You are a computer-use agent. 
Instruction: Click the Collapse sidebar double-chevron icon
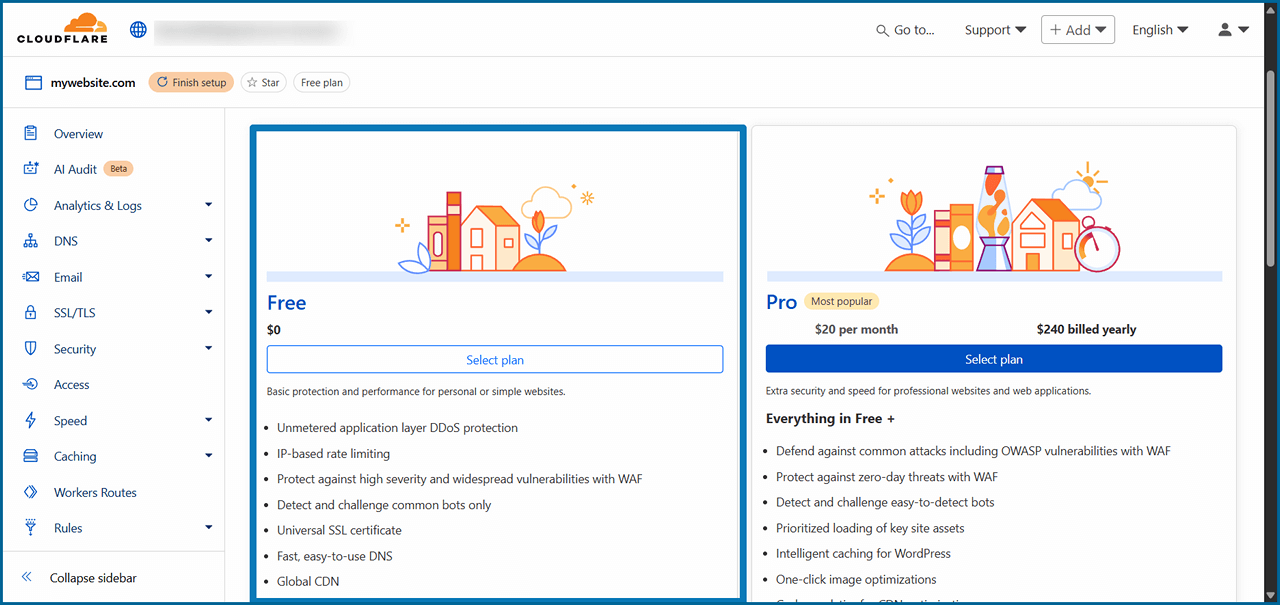tap(27, 578)
